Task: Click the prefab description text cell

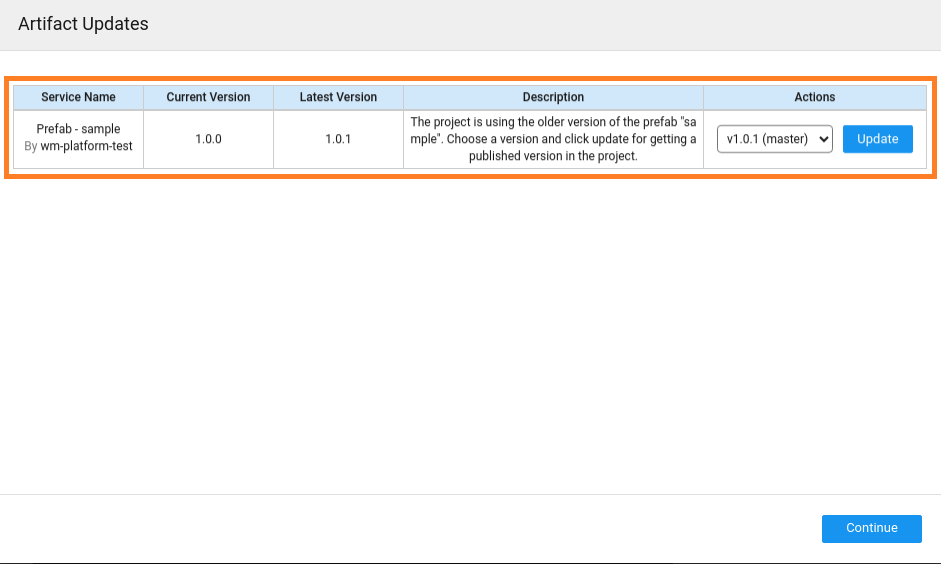Action: [553, 139]
